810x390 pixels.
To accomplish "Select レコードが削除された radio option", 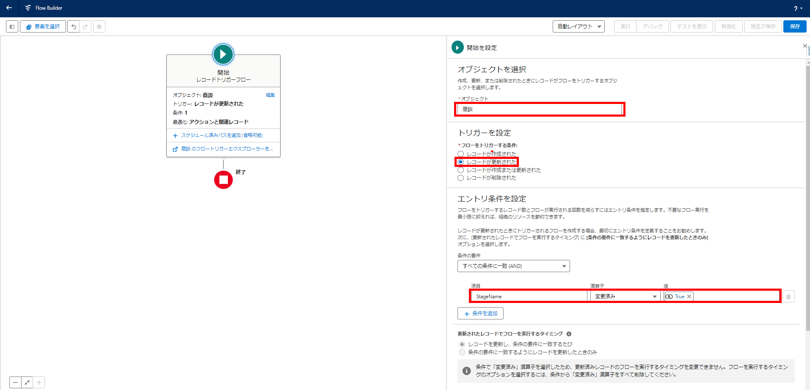I will click(461, 177).
